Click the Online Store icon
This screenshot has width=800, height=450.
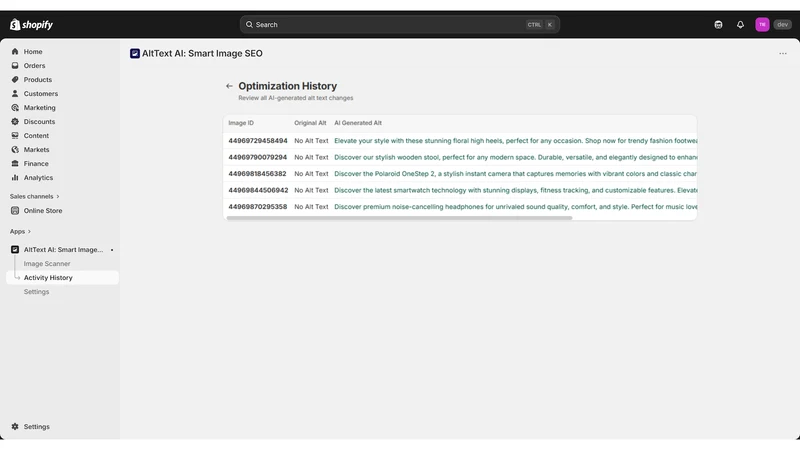(15, 210)
